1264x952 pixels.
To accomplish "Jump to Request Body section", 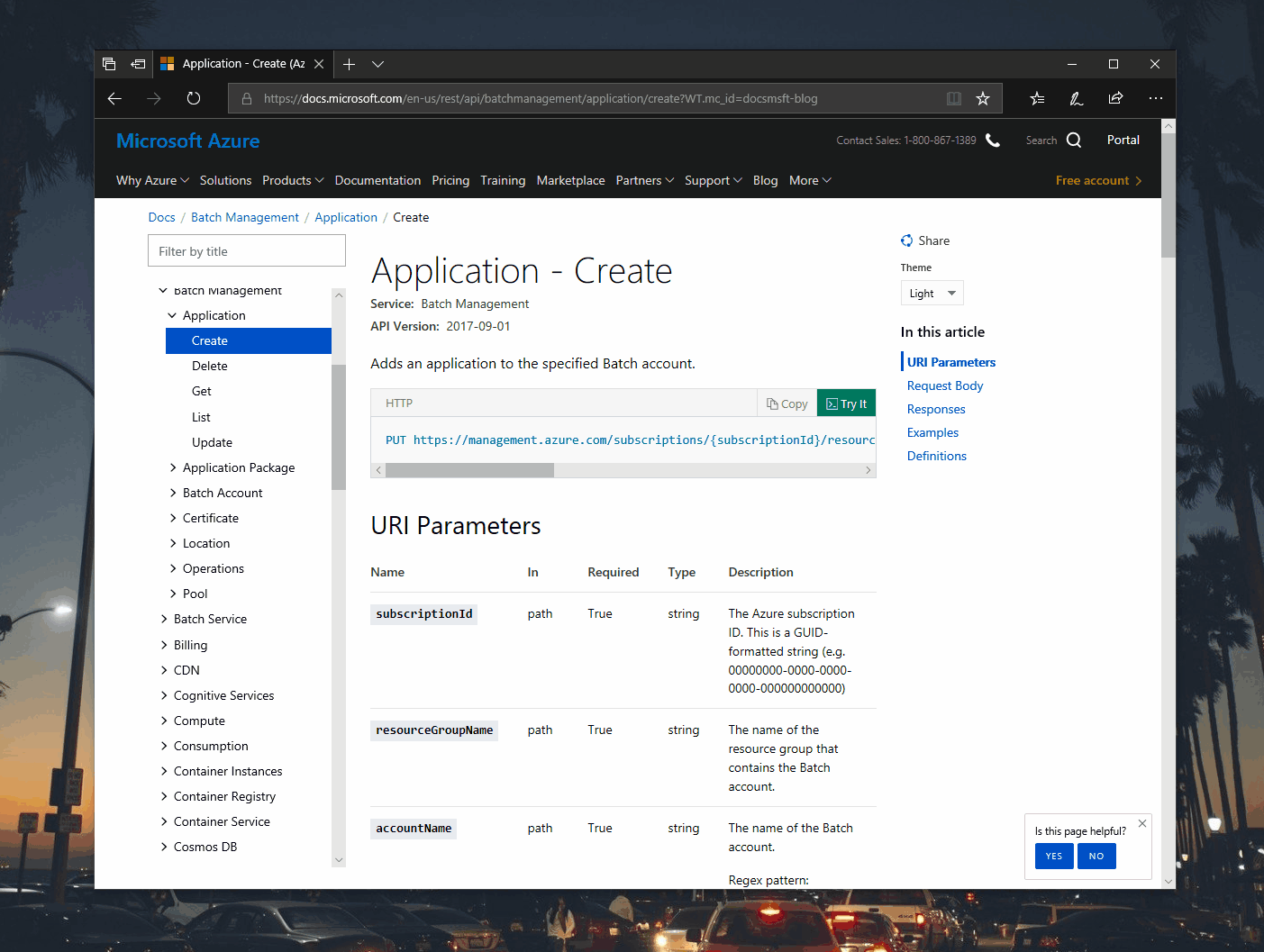I will click(945, 386).
